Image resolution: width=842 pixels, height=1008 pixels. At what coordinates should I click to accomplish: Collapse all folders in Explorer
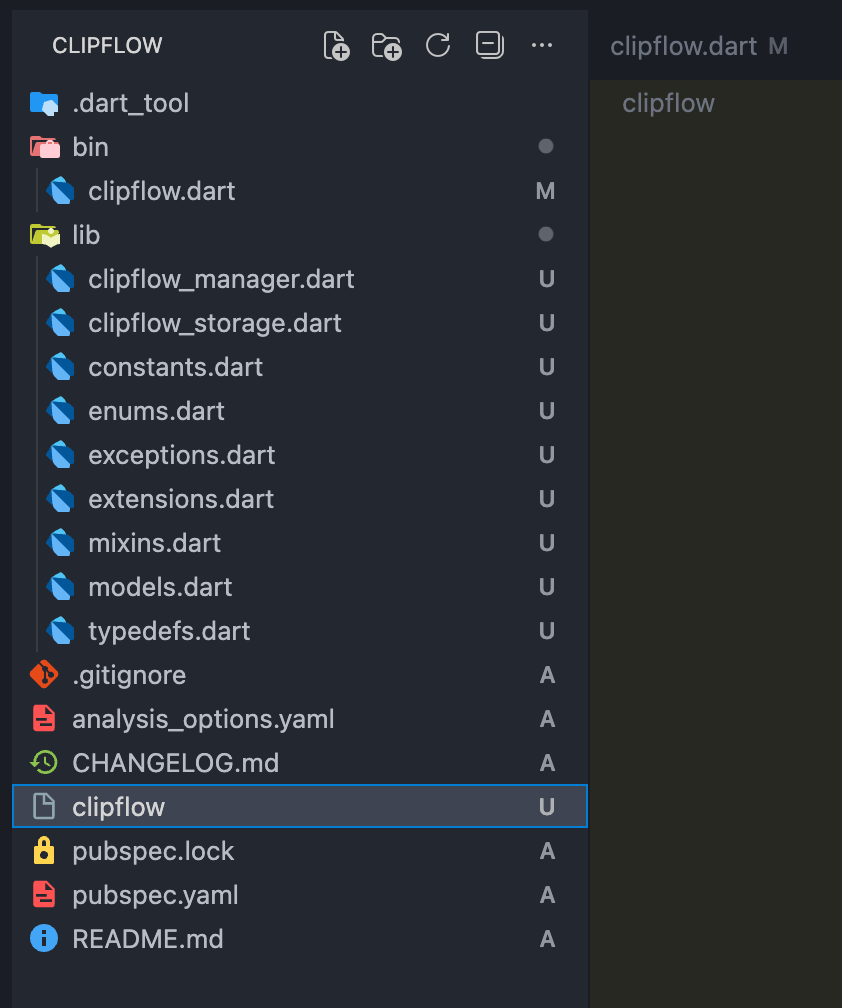click(489, 46)
